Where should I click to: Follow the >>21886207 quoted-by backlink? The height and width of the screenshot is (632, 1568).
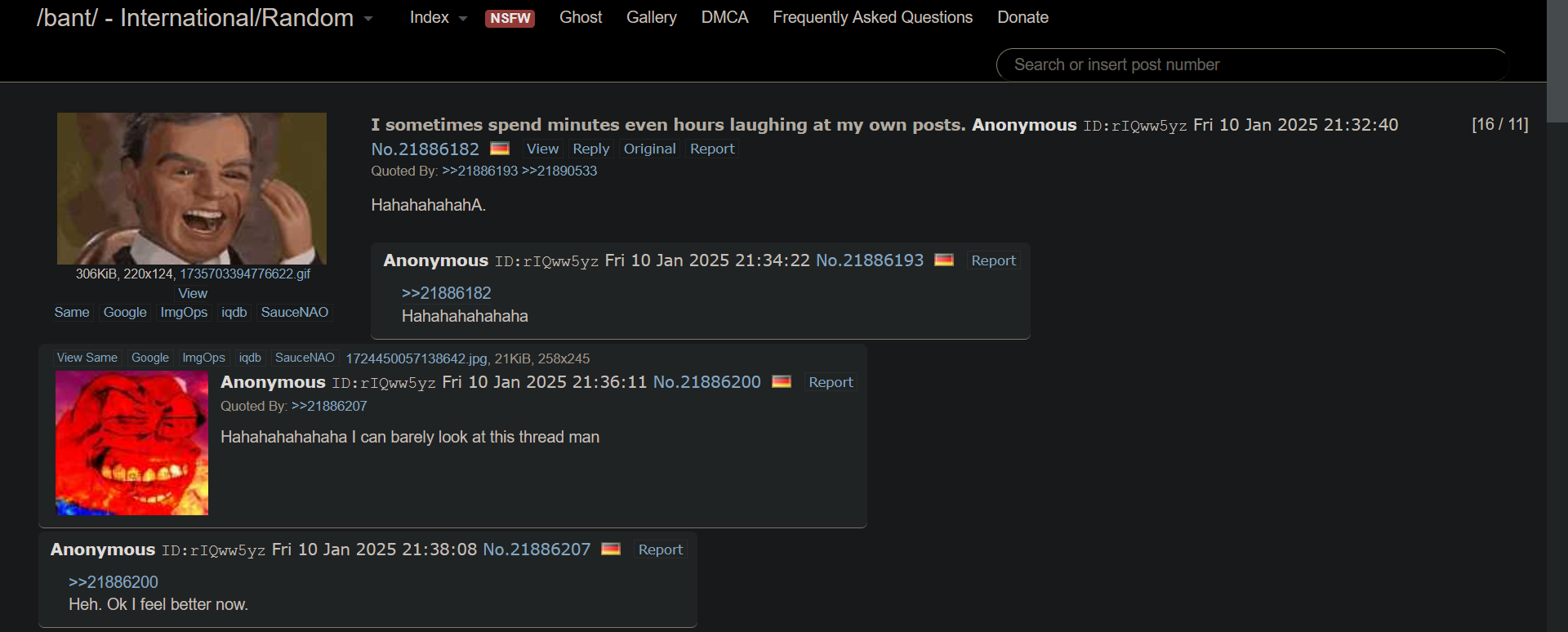tap(329, 406)
